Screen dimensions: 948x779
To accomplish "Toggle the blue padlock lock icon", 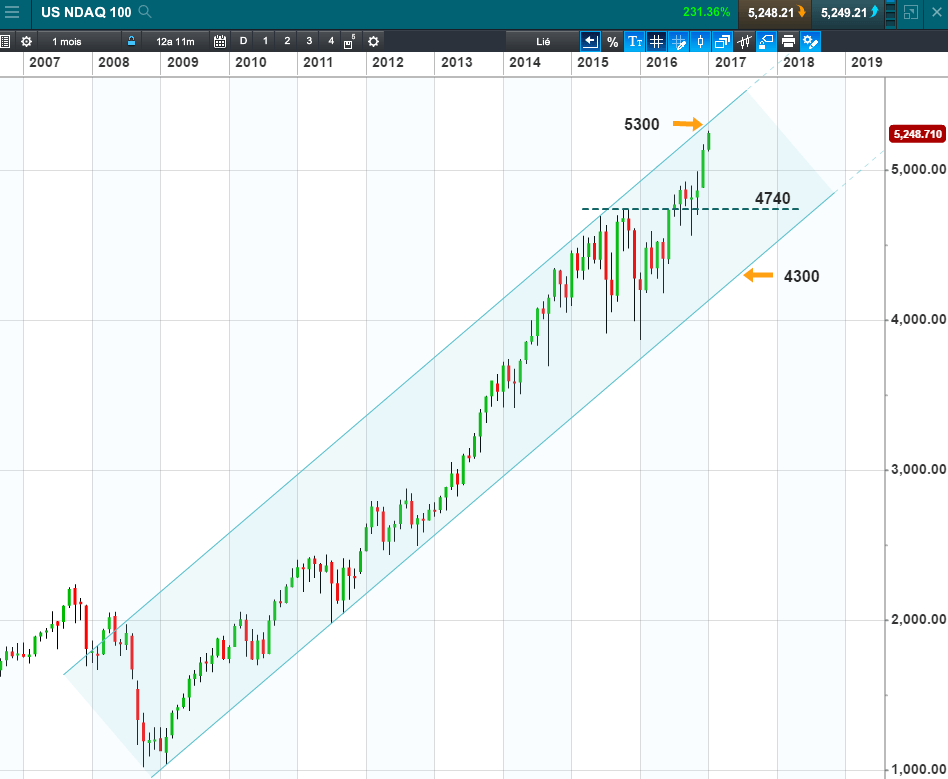I will click(131, 41).
